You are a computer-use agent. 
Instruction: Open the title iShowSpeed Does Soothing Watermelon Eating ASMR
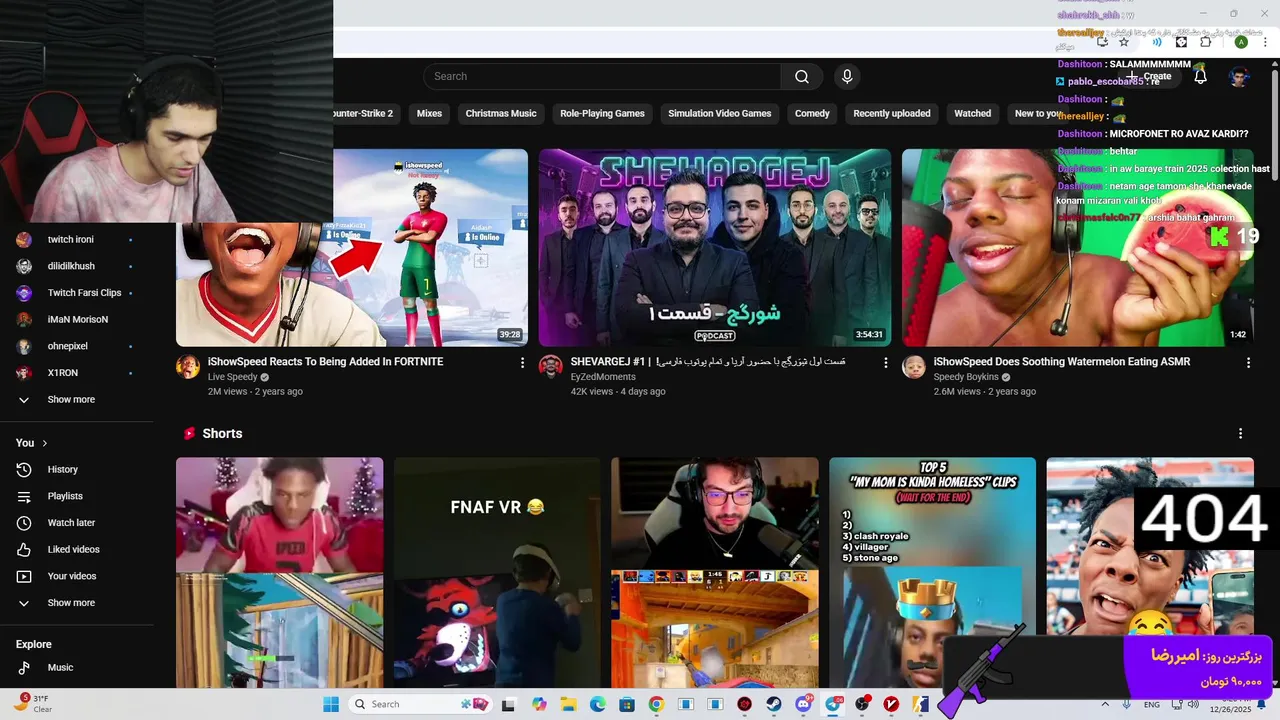pyautogui.click(x=1062, y=362)
